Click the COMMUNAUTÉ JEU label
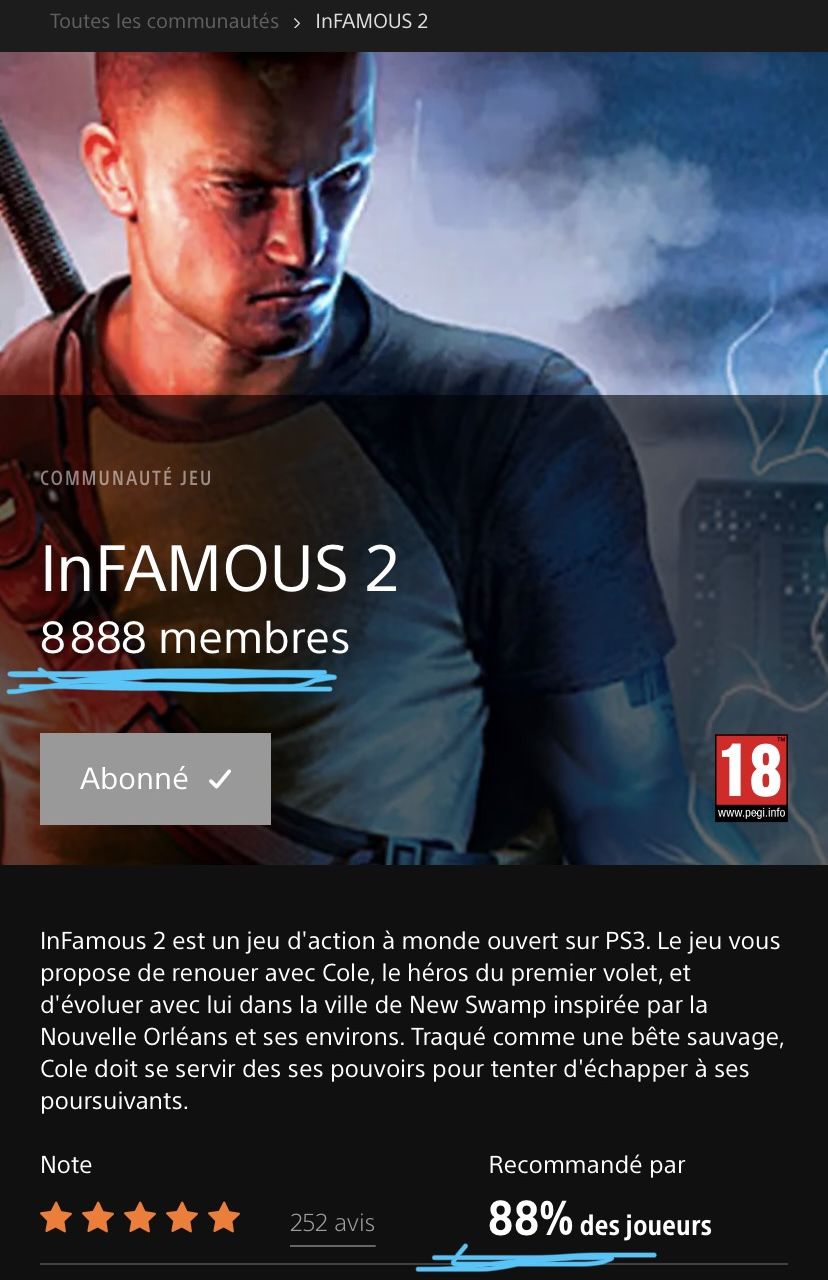The width and height of the screenshot is (828, 1280). (126, 478)
